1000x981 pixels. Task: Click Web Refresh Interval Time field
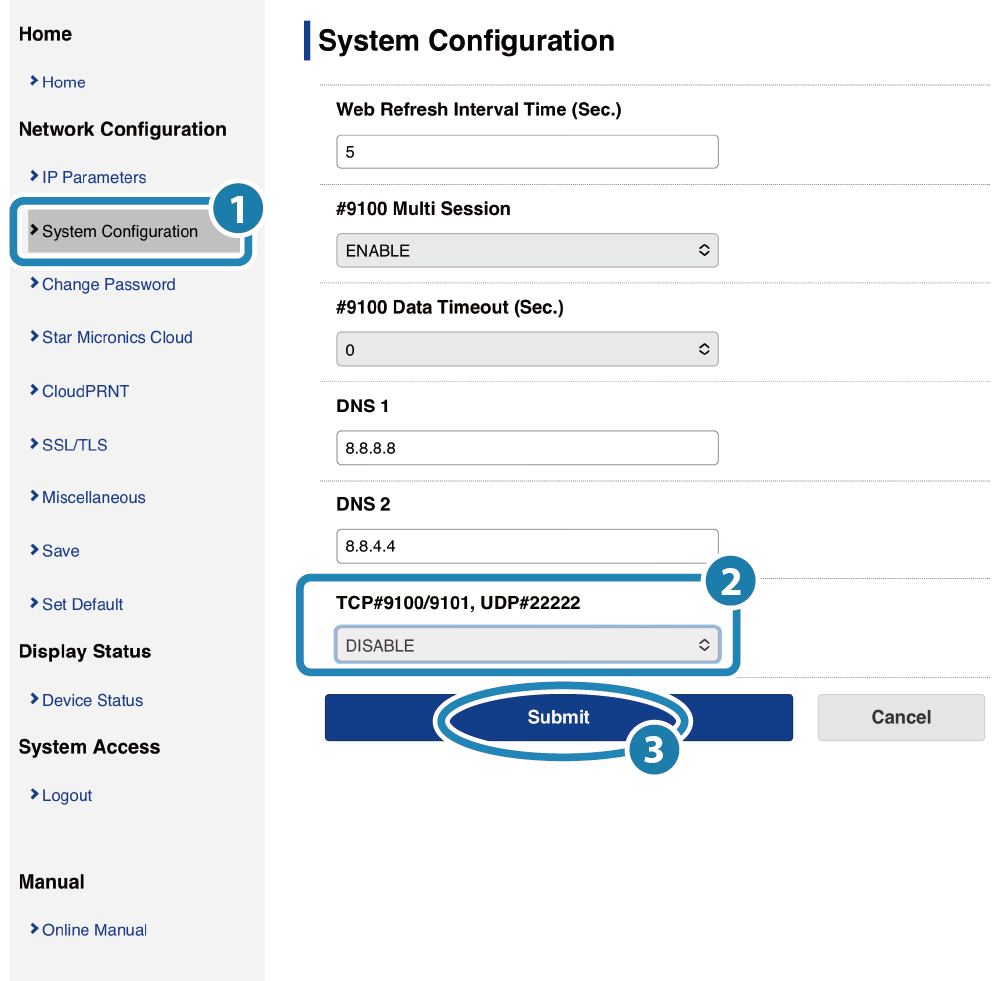pyautogui.click(x=527, y=152)
